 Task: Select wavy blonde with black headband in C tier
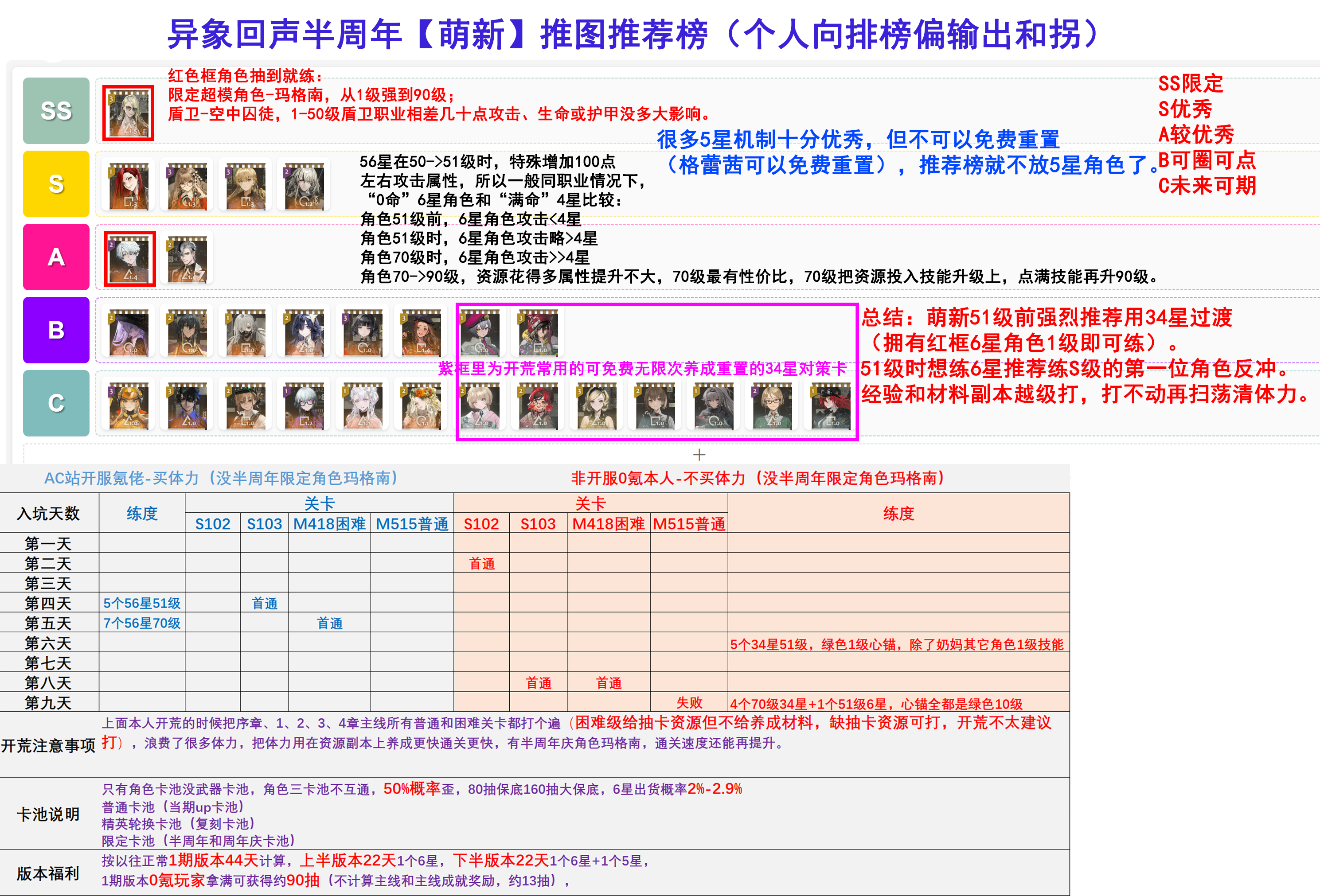(x=596, y=405)
